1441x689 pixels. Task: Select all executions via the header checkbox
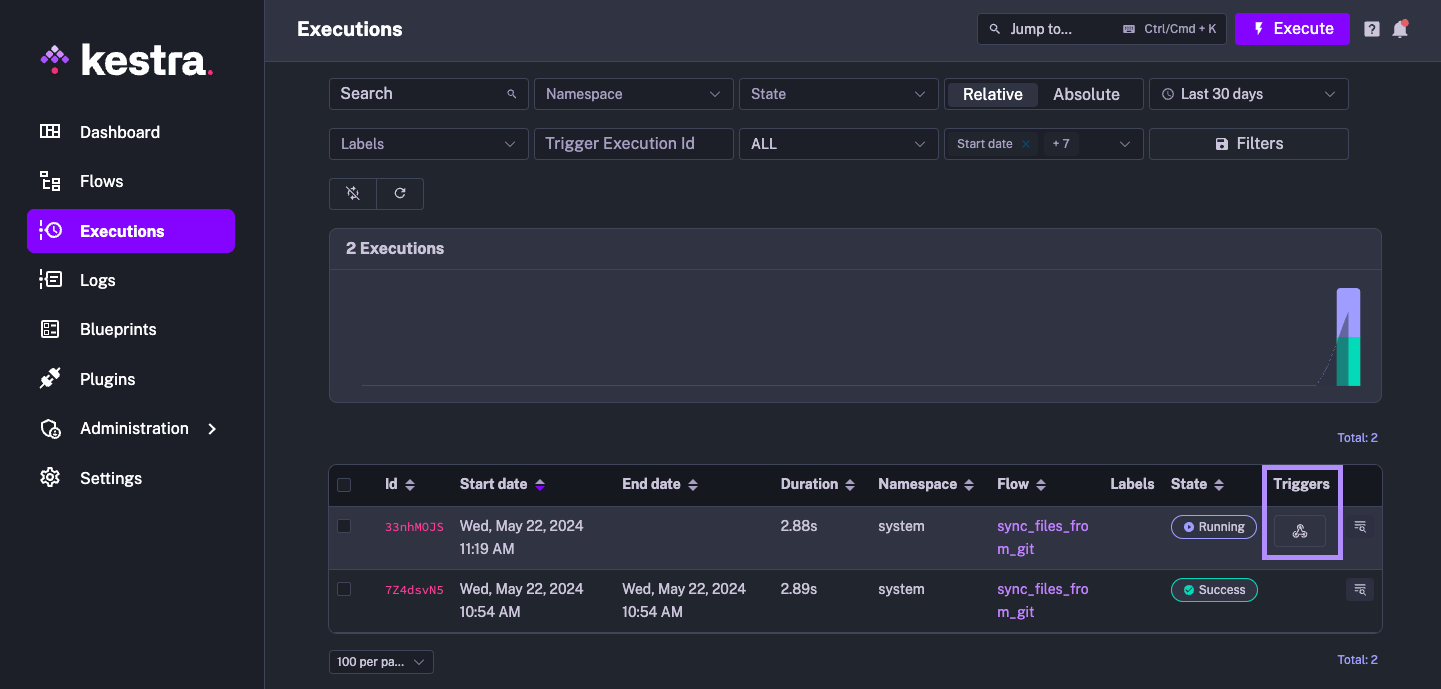pos(344,484)
